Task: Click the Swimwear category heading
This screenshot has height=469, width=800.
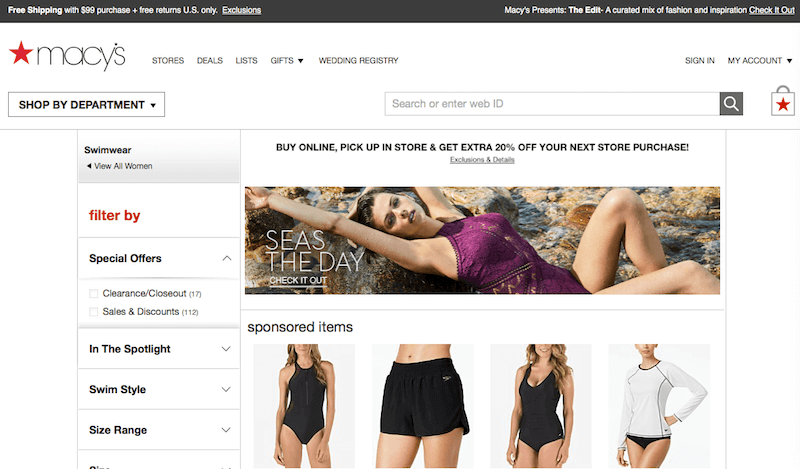Action: click(x=108, y=150)
